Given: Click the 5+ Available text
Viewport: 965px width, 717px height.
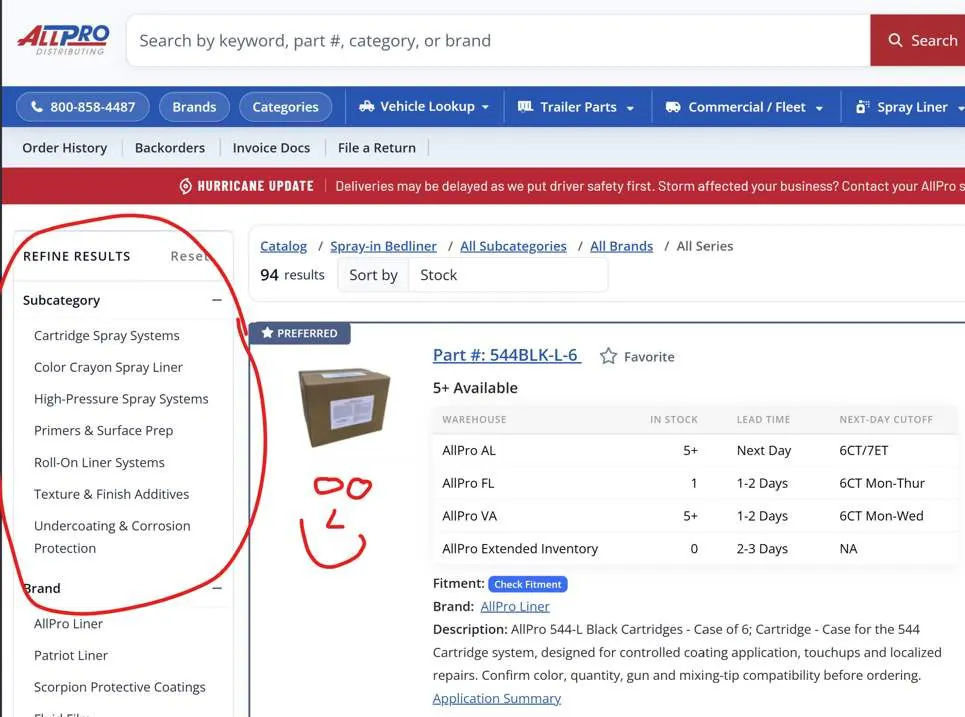Looking at the screenshot, I should pos(475,388).
